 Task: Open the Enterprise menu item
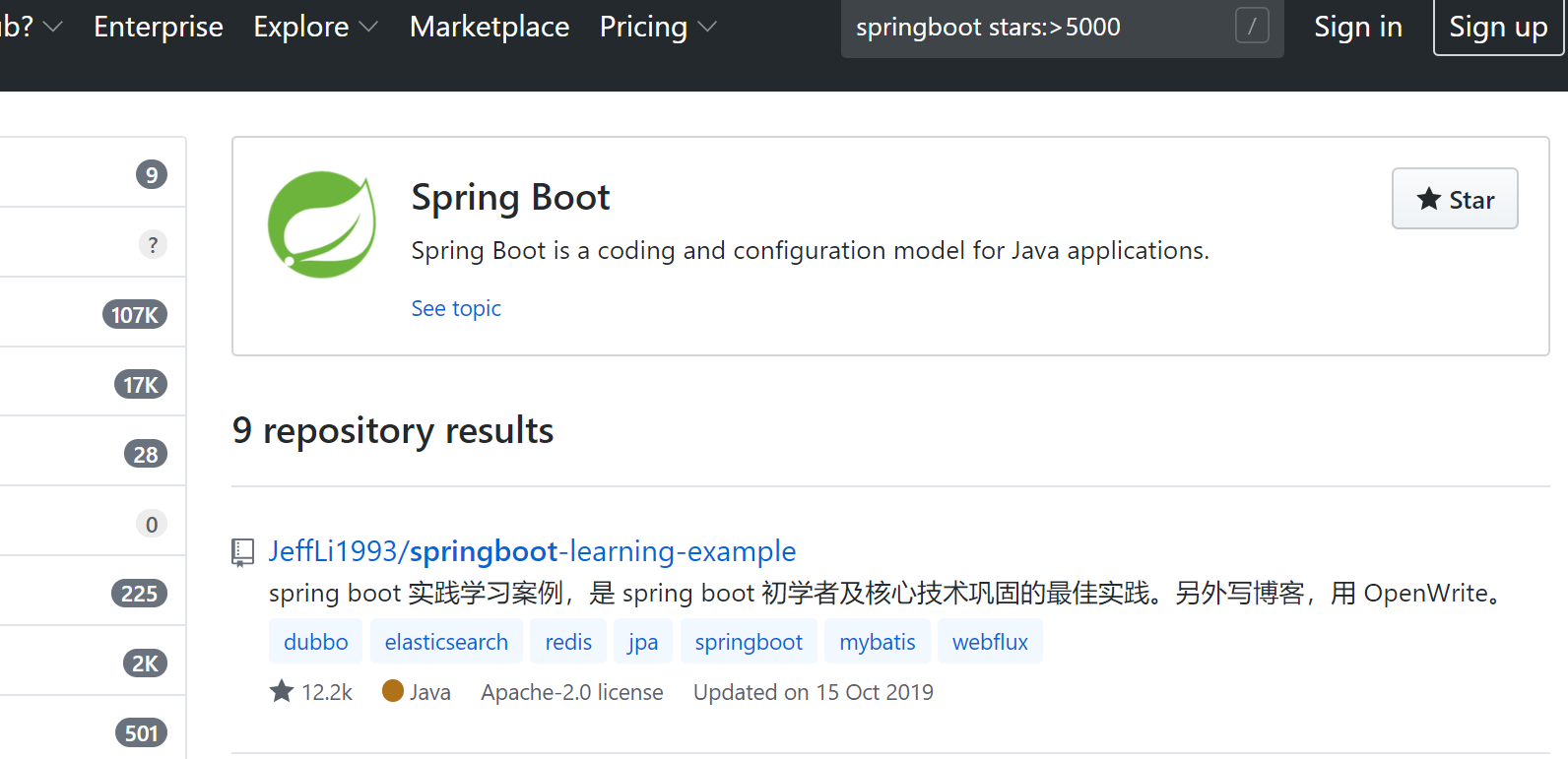159,27
